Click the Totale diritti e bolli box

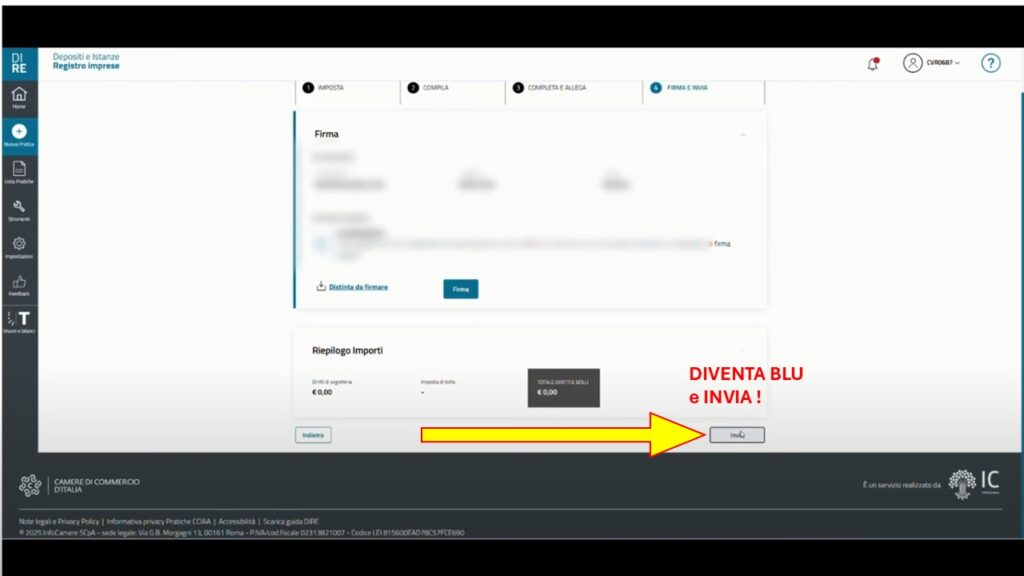tap(564, 388)
